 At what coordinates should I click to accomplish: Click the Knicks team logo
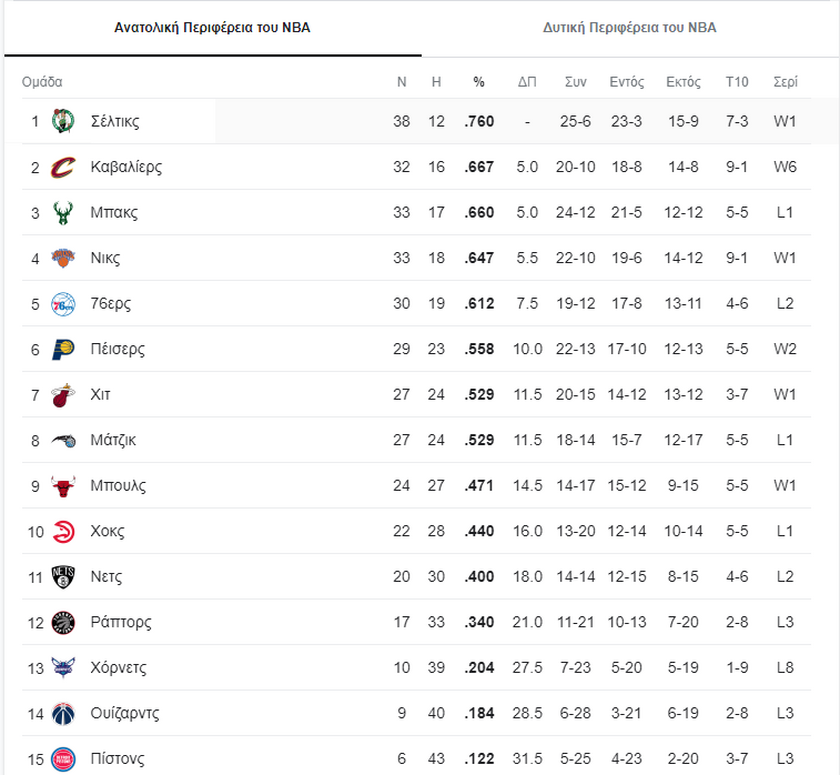tap(63, 258)
